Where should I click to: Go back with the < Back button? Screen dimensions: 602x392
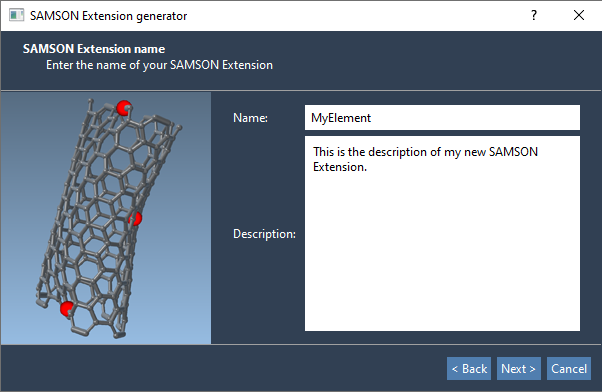tap(469, 369)
